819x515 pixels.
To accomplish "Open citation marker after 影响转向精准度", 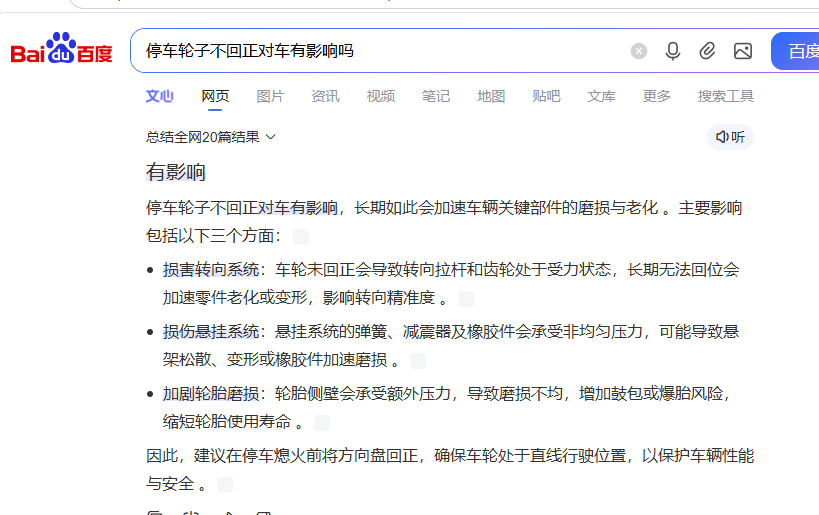I will [x=466, y=299].
